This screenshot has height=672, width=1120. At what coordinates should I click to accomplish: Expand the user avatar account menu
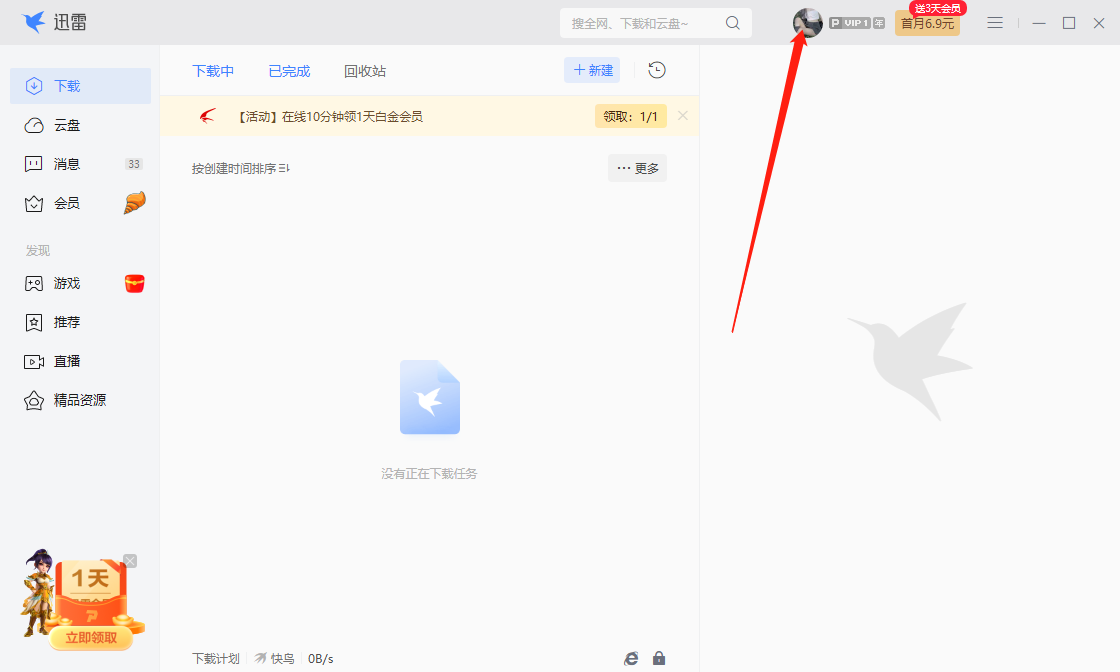tap(807, 22)
